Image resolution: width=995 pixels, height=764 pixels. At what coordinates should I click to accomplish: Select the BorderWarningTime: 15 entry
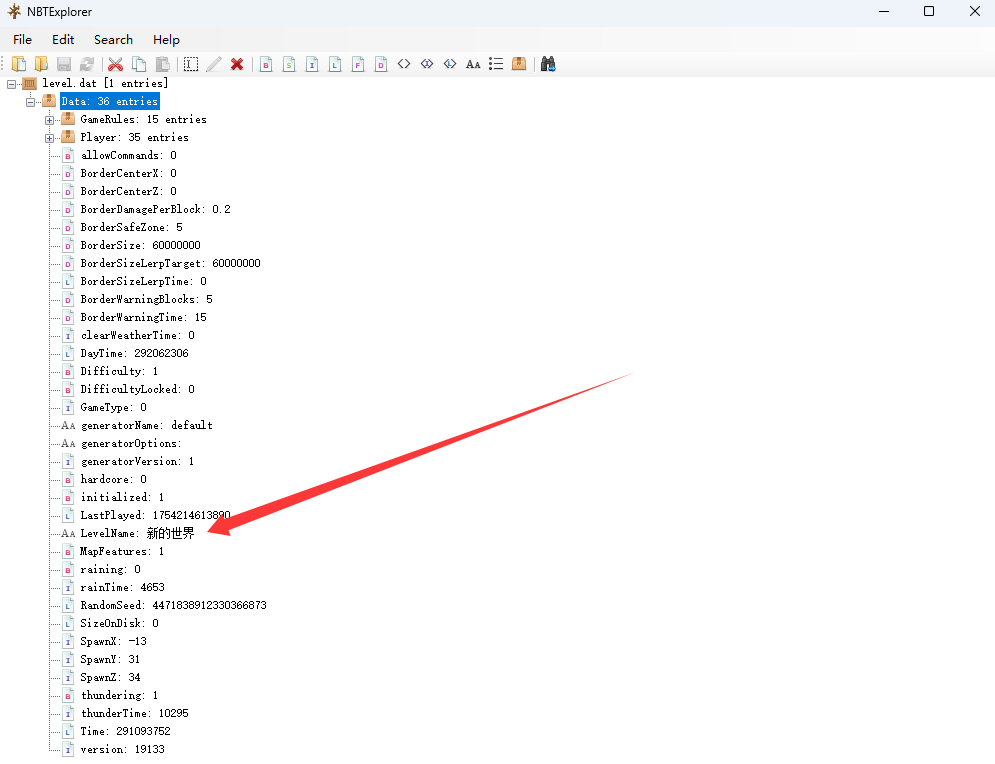tap(143, 317)
